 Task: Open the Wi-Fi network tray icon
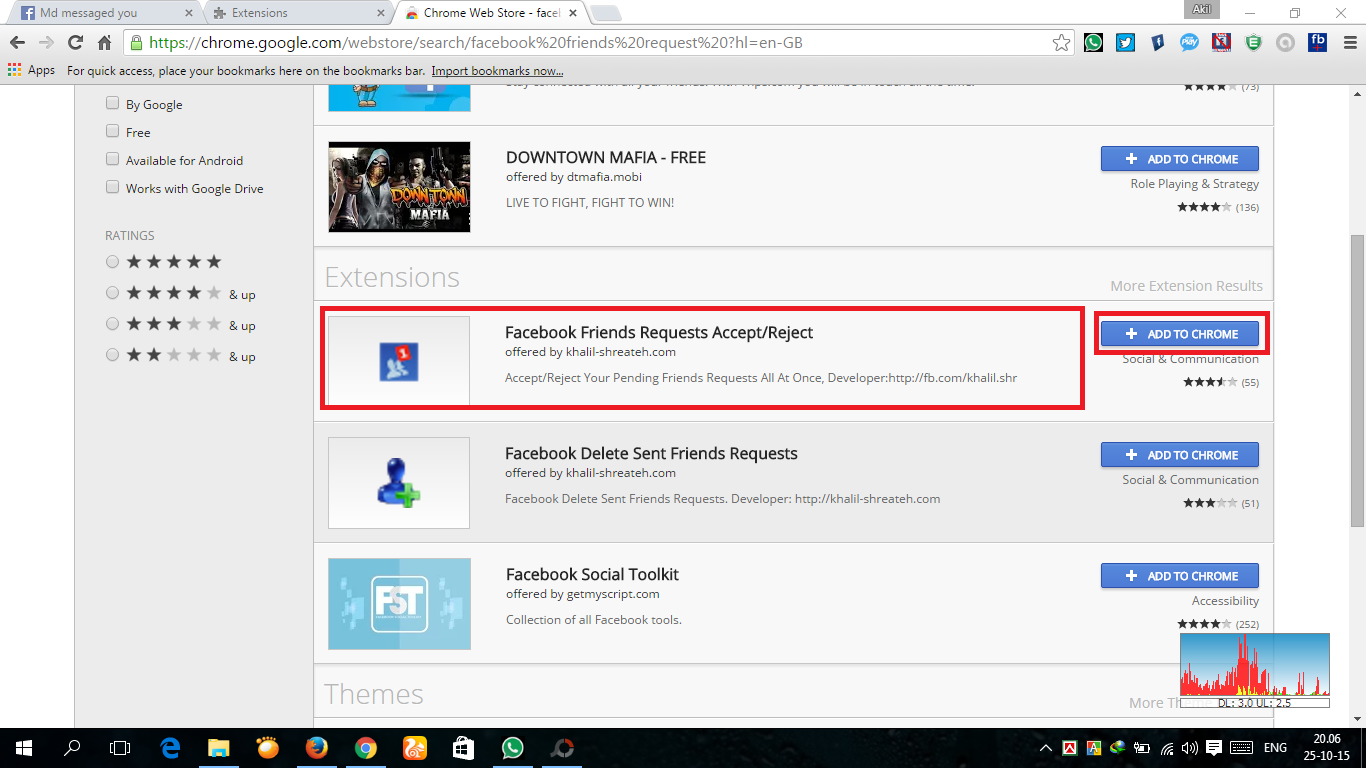(x=1165, y=748)
